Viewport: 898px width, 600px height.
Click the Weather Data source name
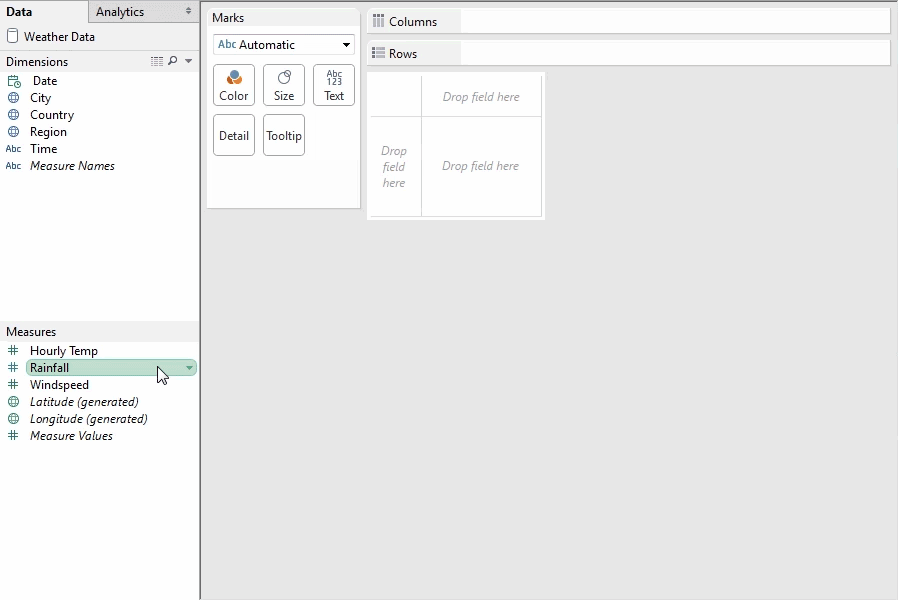tap(58, 36)
